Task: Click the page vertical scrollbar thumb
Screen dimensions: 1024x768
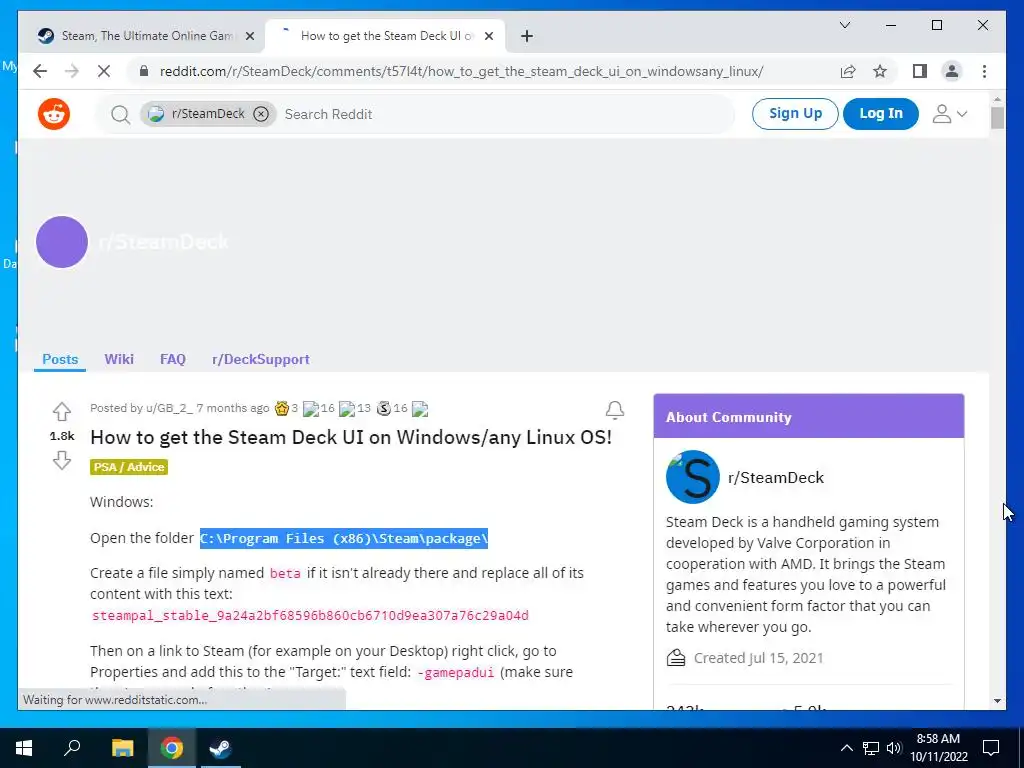Action: [x=997, y=118]
